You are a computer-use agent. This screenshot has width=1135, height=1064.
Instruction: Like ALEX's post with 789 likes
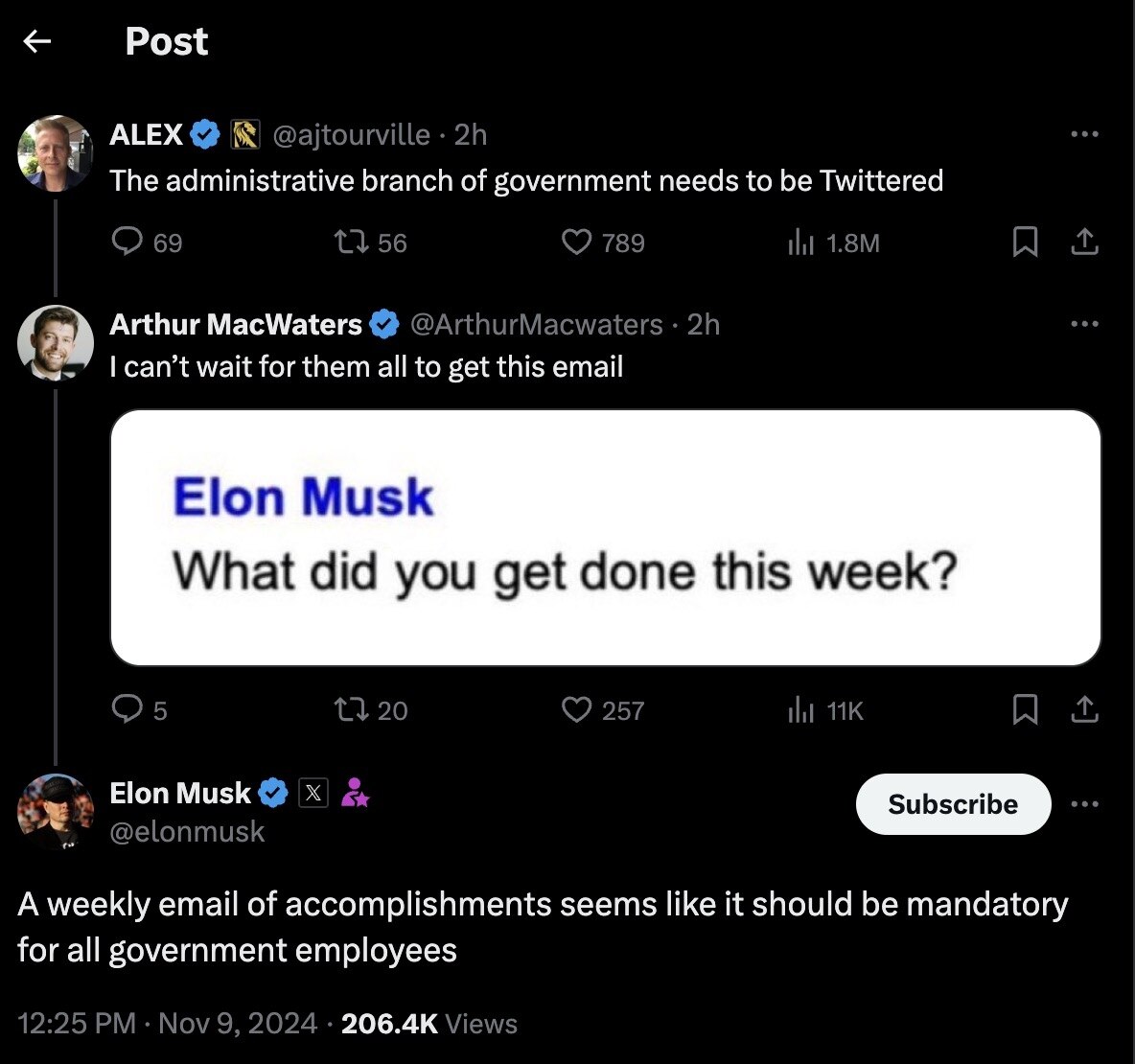[576, 243]
